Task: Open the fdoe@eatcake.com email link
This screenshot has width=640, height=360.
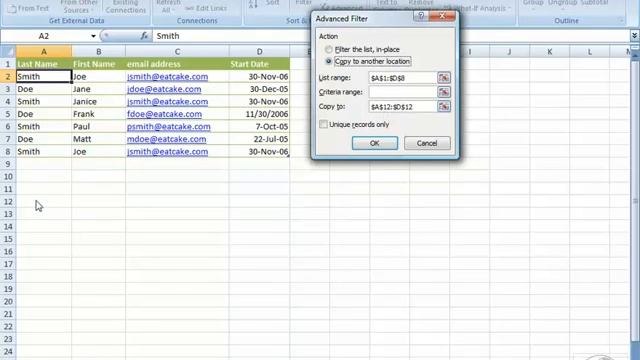Action: point(164,114)
